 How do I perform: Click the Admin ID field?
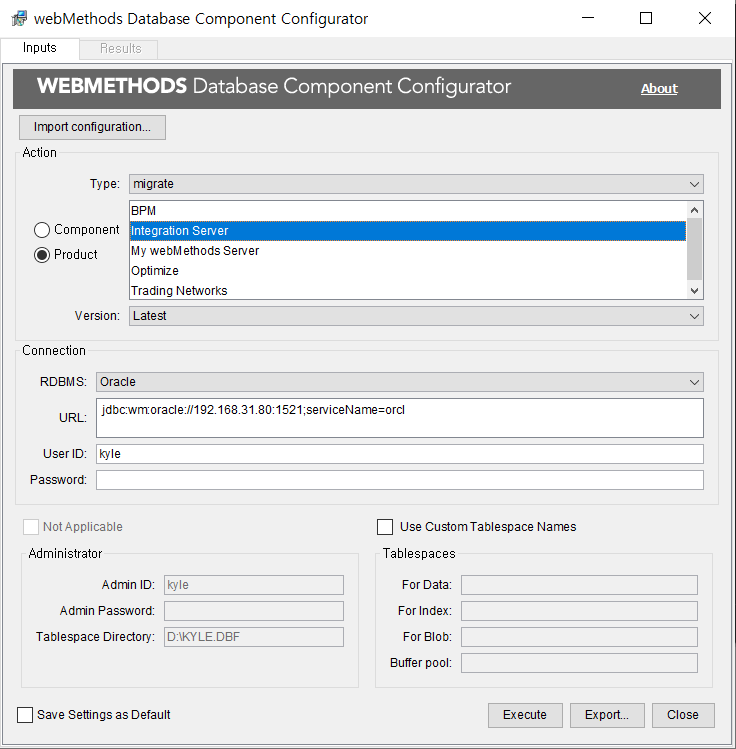point(254,585)
